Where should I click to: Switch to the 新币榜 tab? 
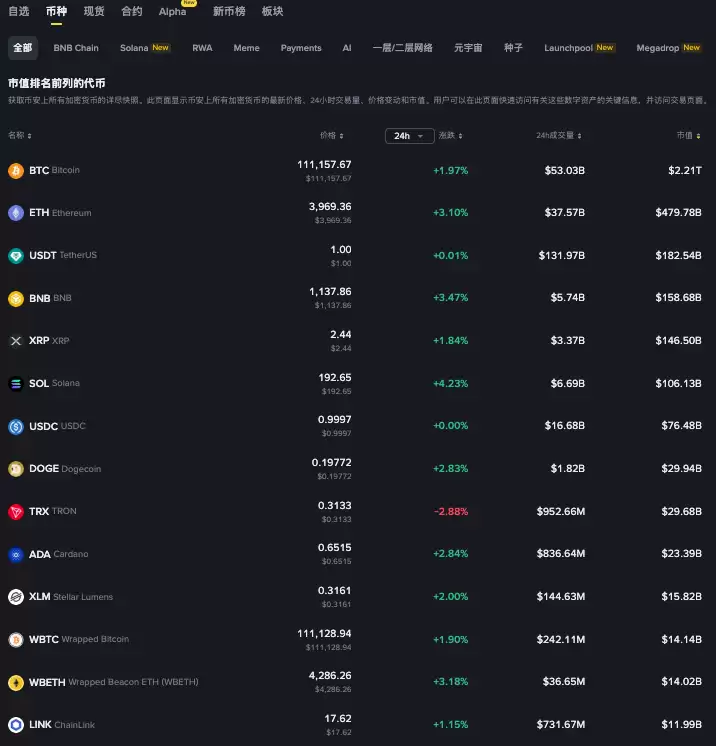pos(229,12)
